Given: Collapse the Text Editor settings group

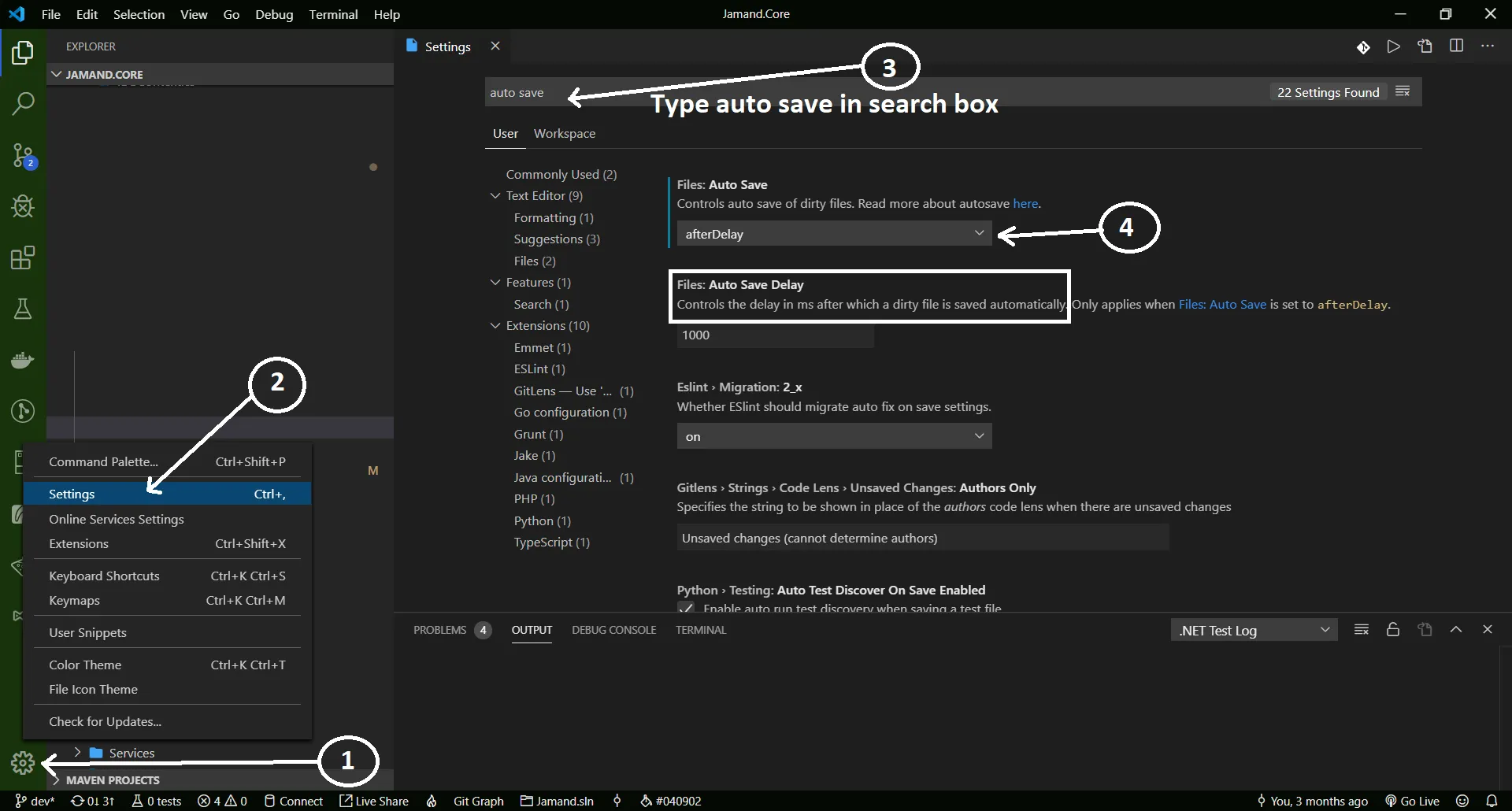Looking at the screenshot, I should pos(495,195).
